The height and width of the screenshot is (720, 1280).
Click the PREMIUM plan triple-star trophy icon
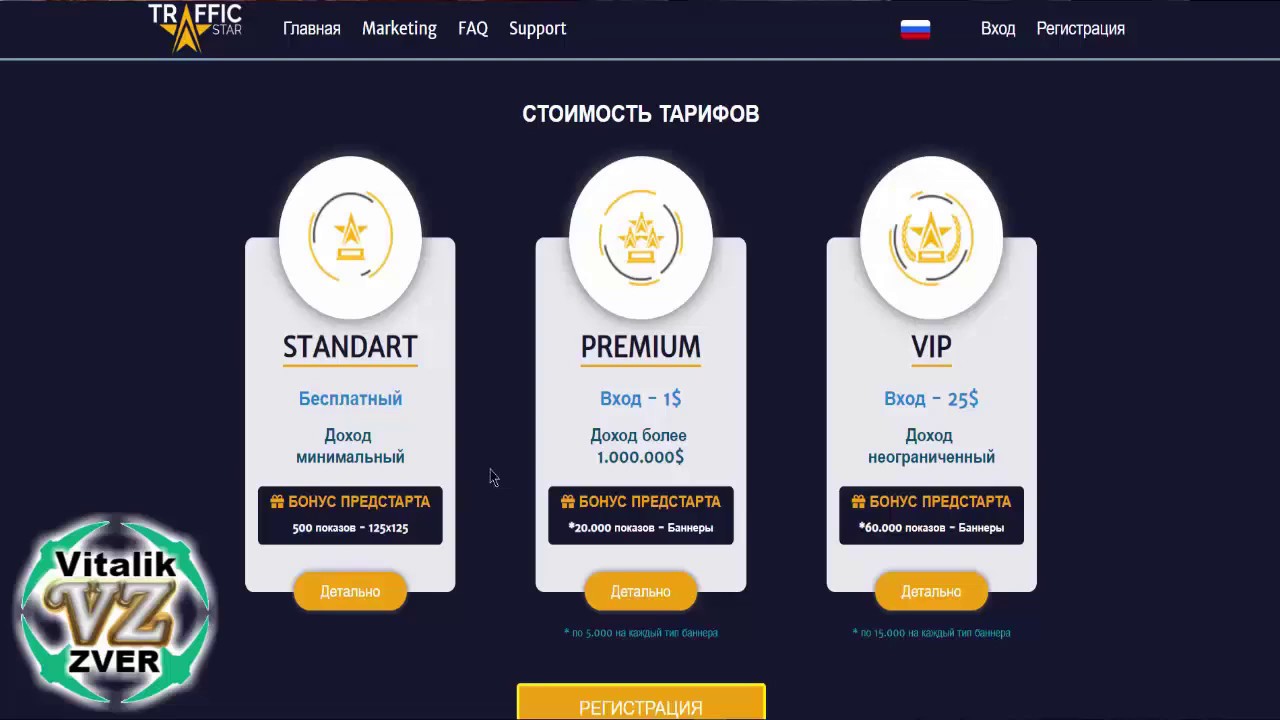pyautogui.click(x=641, y=237)
